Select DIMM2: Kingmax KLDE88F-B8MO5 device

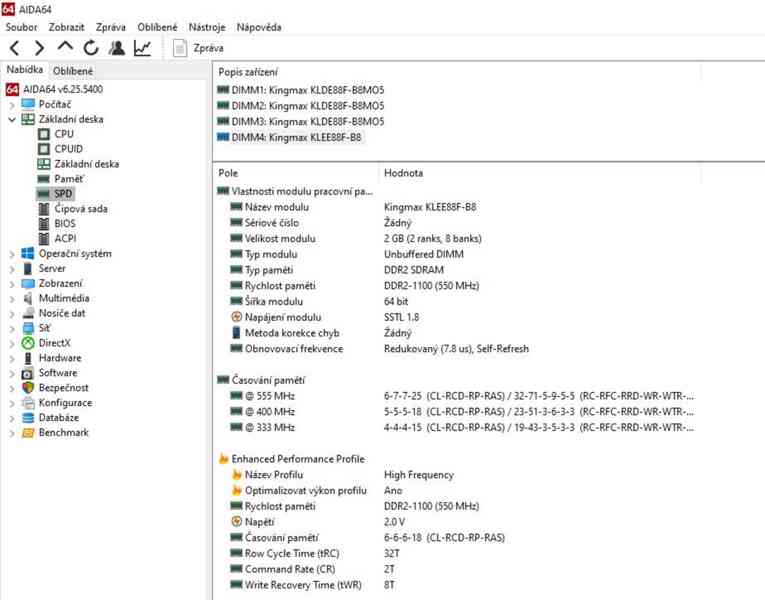(x=301, y=106)
